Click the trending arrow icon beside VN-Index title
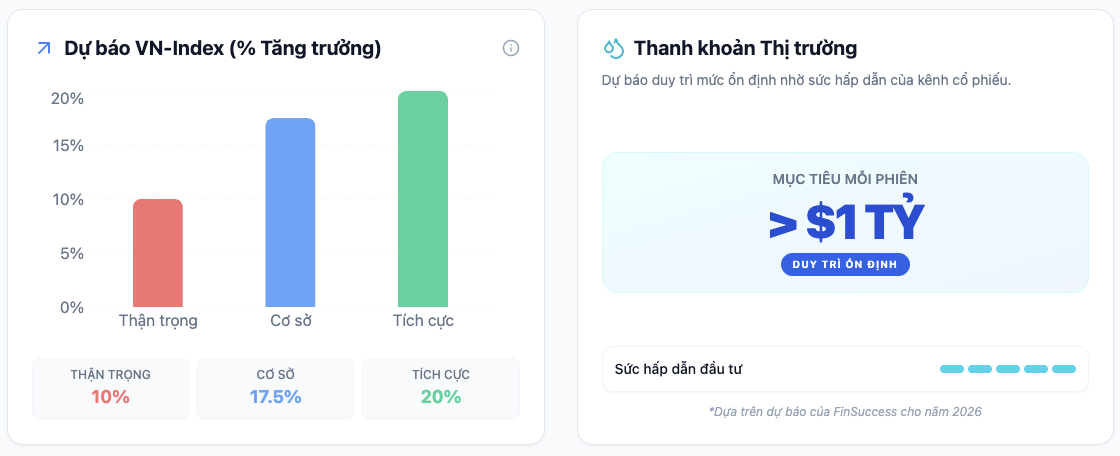The width and height of the screenshot is (1120, 456). (x=43, y=48)
